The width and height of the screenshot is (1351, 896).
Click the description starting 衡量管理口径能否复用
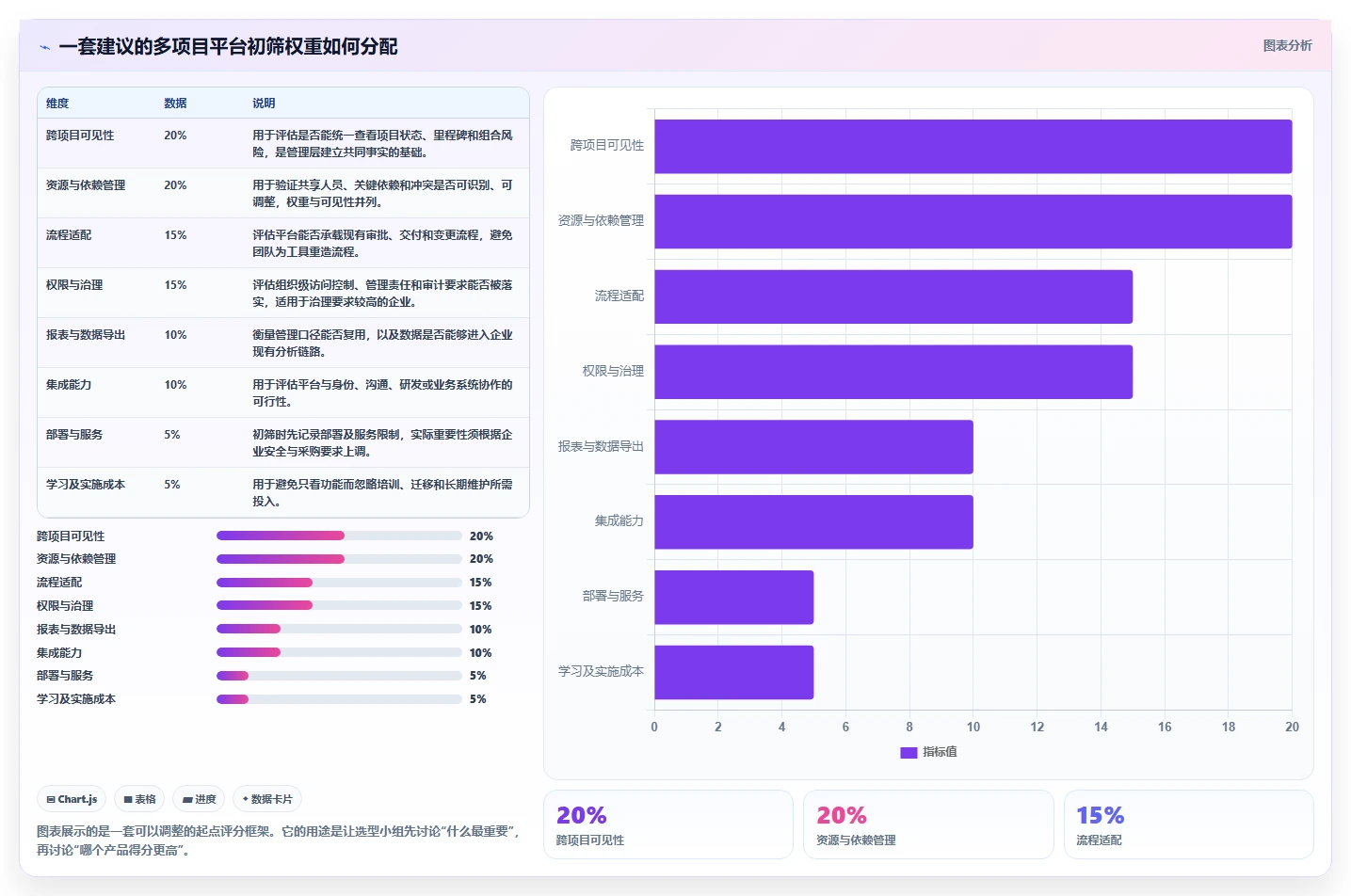pyautogui.click(x=382, y=344)
